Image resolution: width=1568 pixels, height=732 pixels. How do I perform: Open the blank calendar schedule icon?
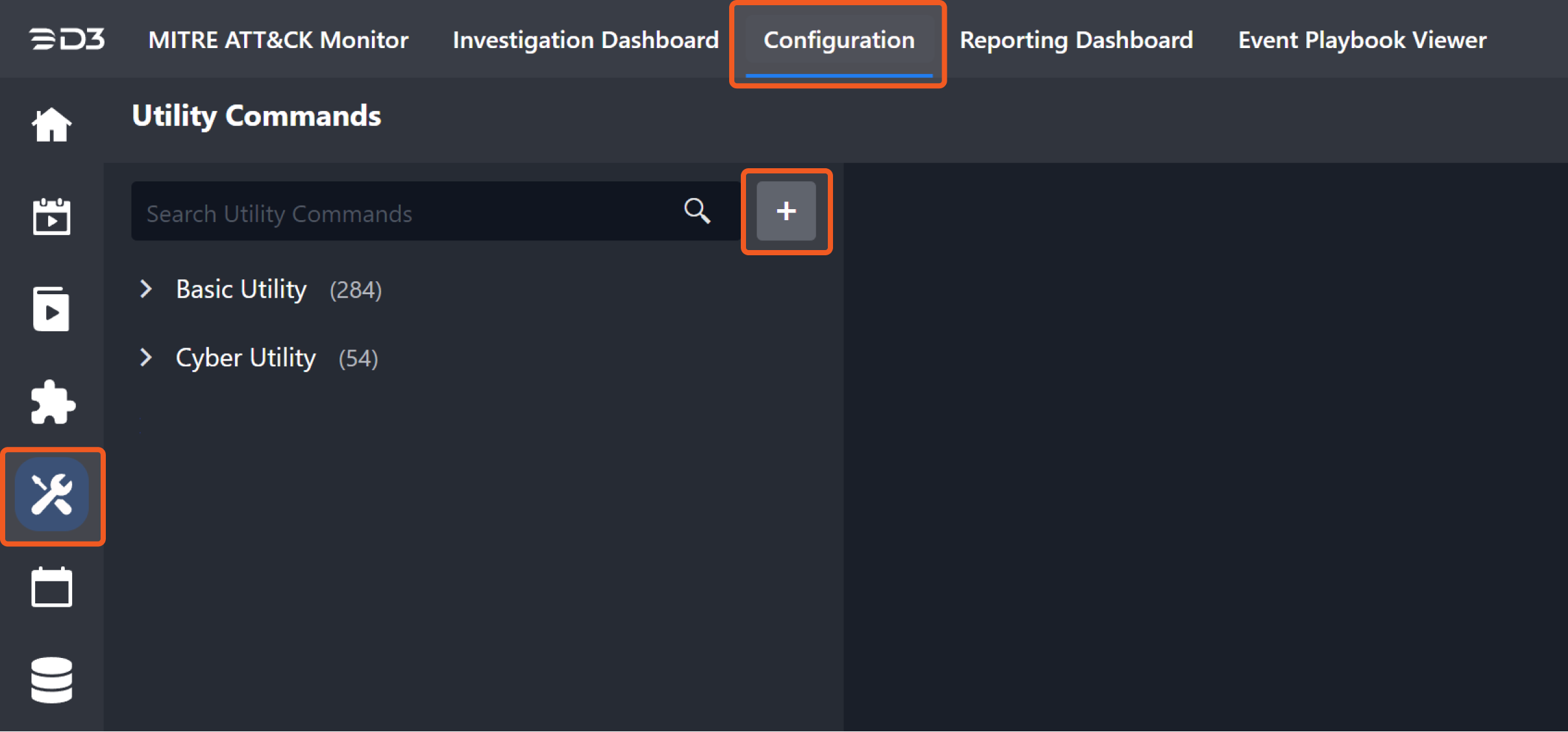coord(51,587)
